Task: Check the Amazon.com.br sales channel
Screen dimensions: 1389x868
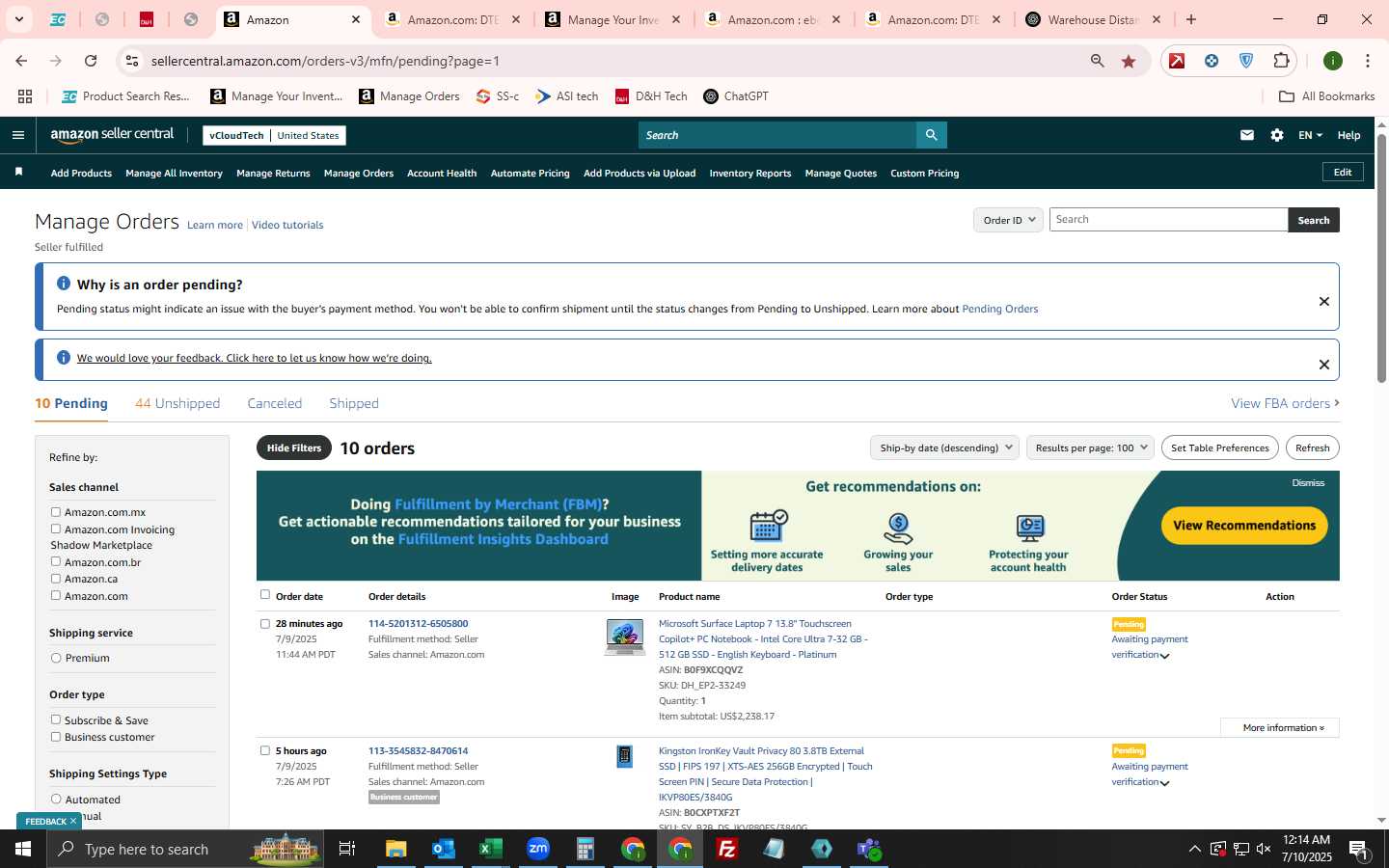Action: [x=56, y=561]
